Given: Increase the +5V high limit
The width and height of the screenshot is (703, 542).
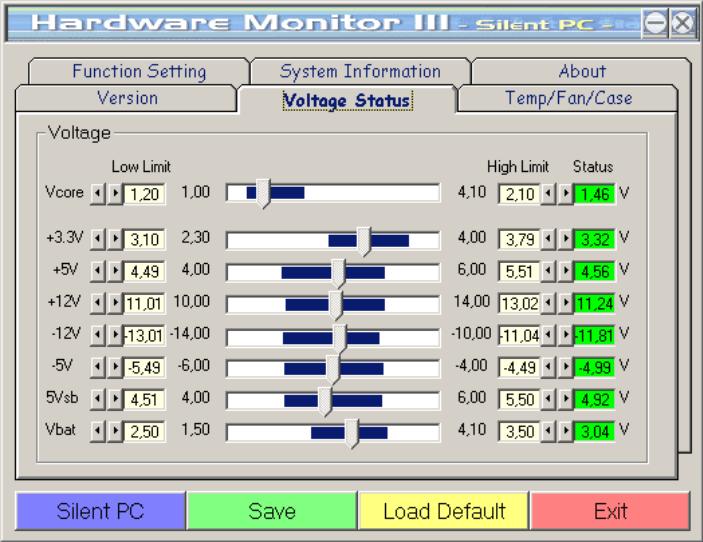Looking at the screenshot, I should [x=565, y=272].
